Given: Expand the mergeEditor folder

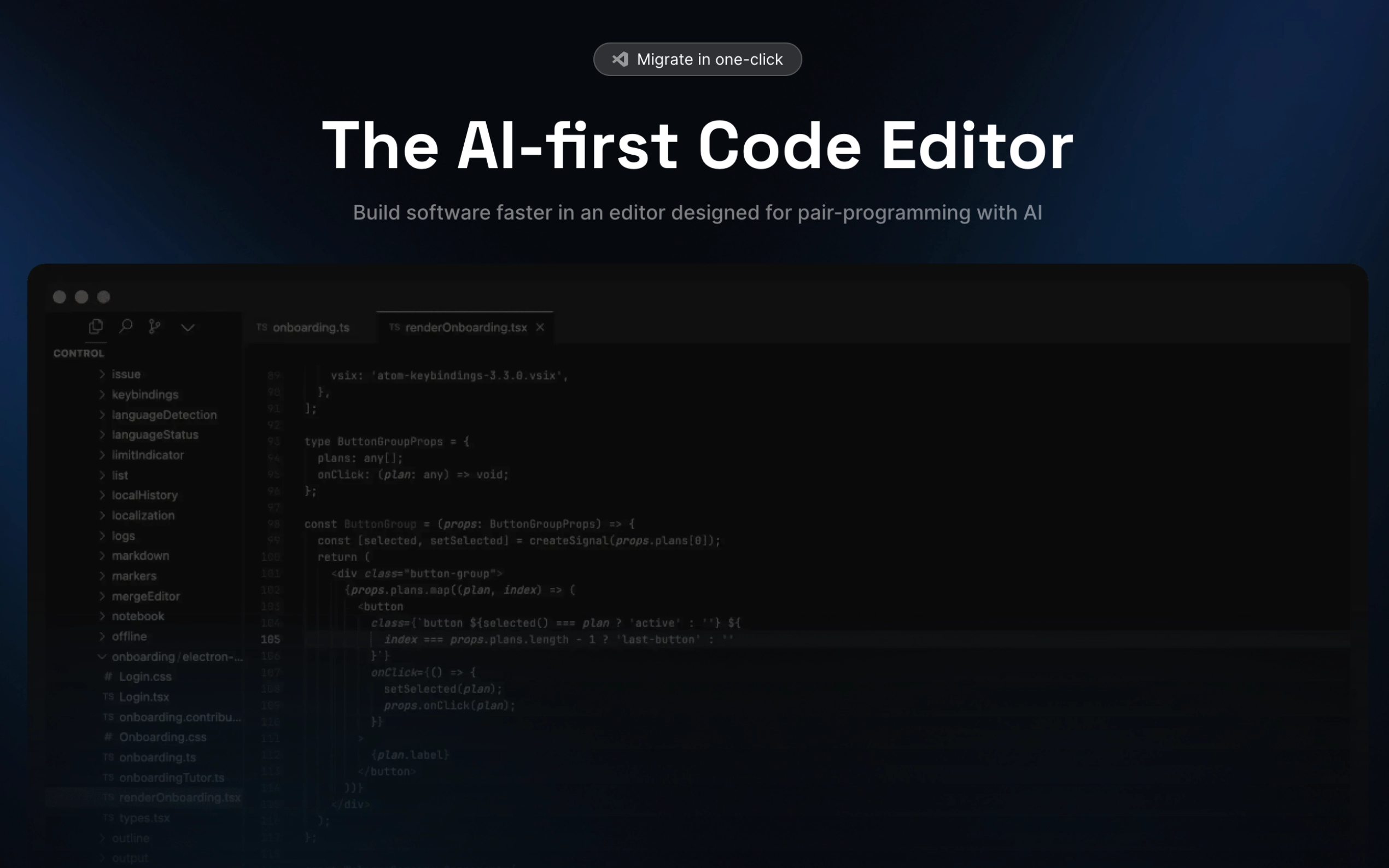Looking at the screenshot, I should point(145,596).
